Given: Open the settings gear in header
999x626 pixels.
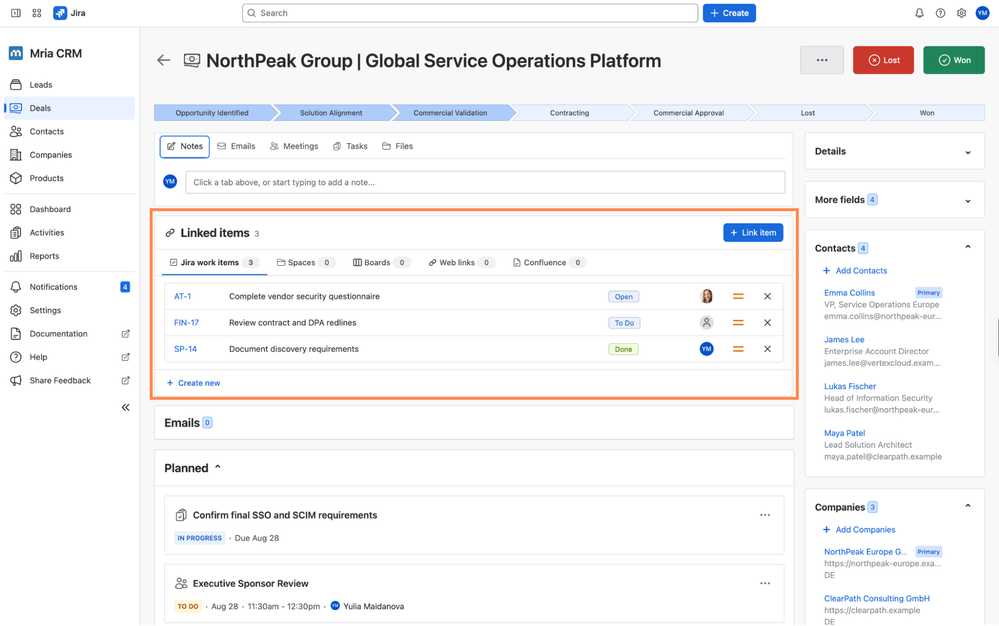Looking at the screenshot, I should 961,13.
